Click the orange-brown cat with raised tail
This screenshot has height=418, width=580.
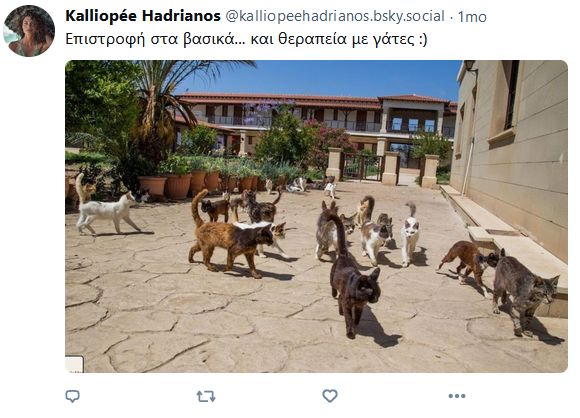pyautogui.click(x=229, y=237)
